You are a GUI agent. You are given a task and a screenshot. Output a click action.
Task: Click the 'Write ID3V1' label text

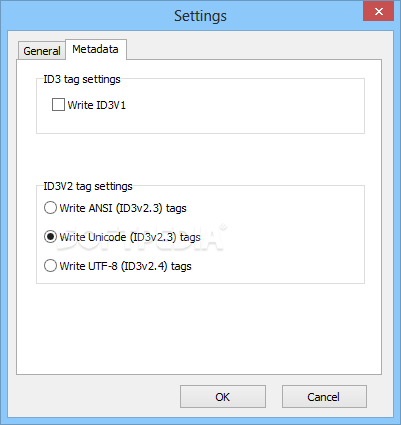point(97,105)
